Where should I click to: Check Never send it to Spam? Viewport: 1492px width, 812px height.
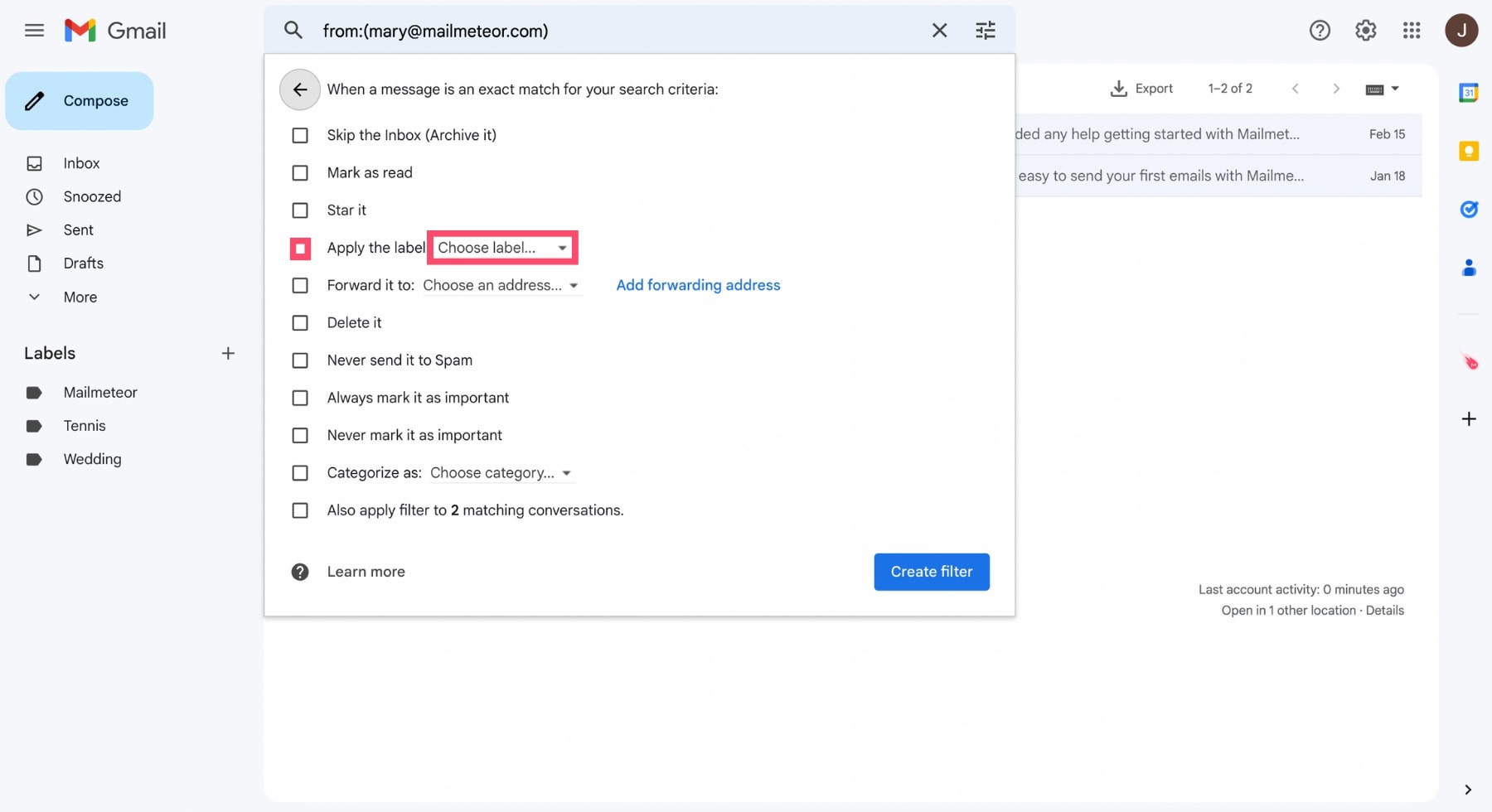tap(300, 360)
